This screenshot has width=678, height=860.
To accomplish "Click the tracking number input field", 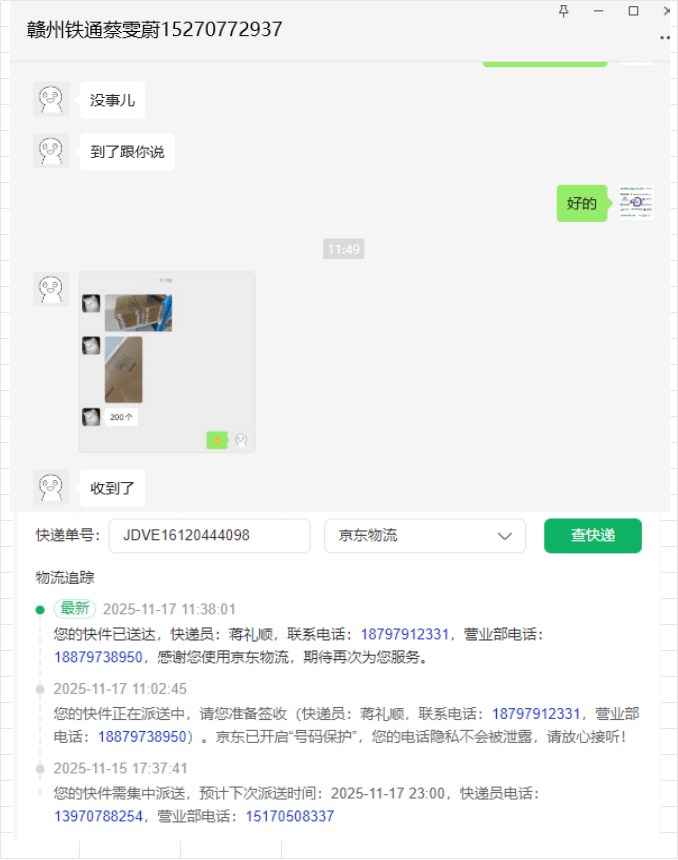I will (210, 536).
